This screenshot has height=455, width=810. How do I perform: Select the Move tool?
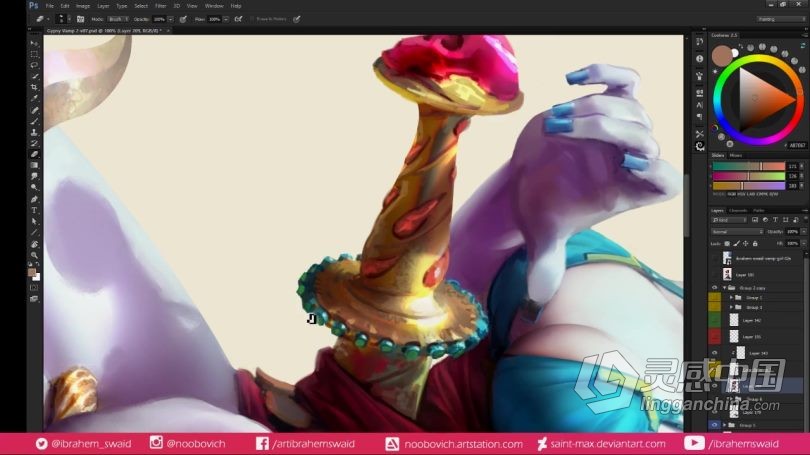click(34, 43)
